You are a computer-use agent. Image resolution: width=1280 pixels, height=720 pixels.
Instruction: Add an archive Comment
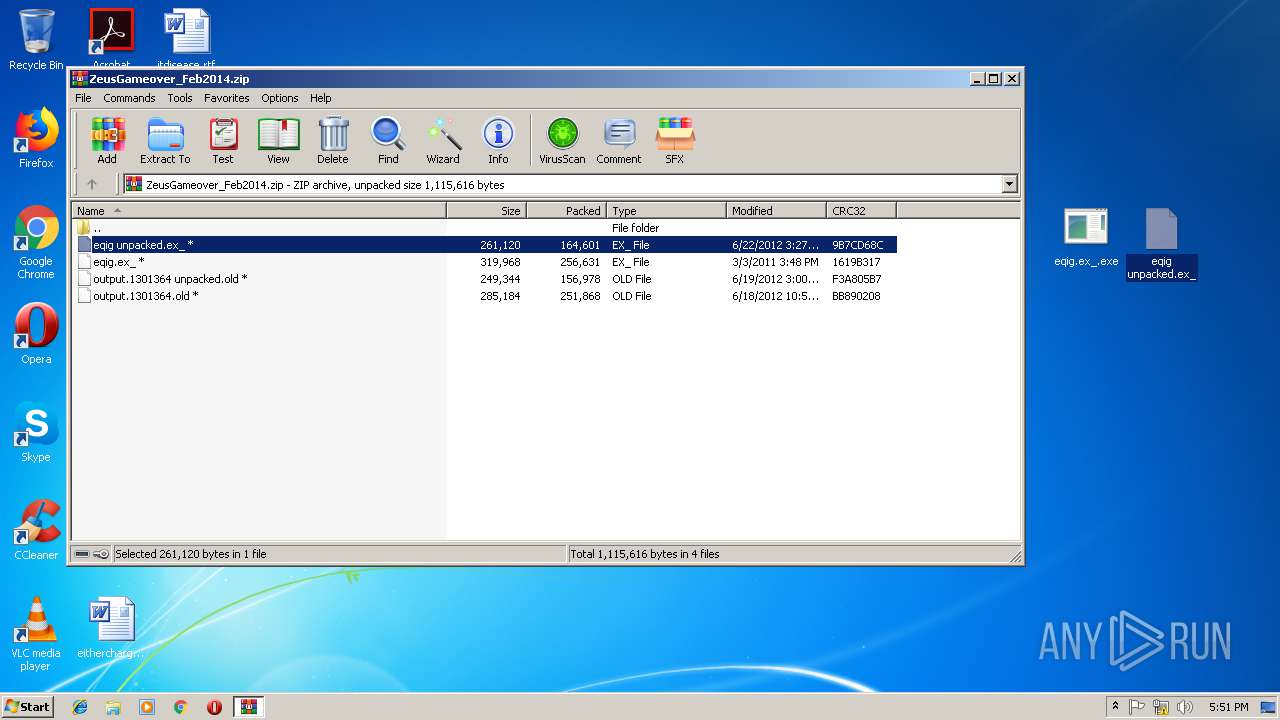(619, 140)
